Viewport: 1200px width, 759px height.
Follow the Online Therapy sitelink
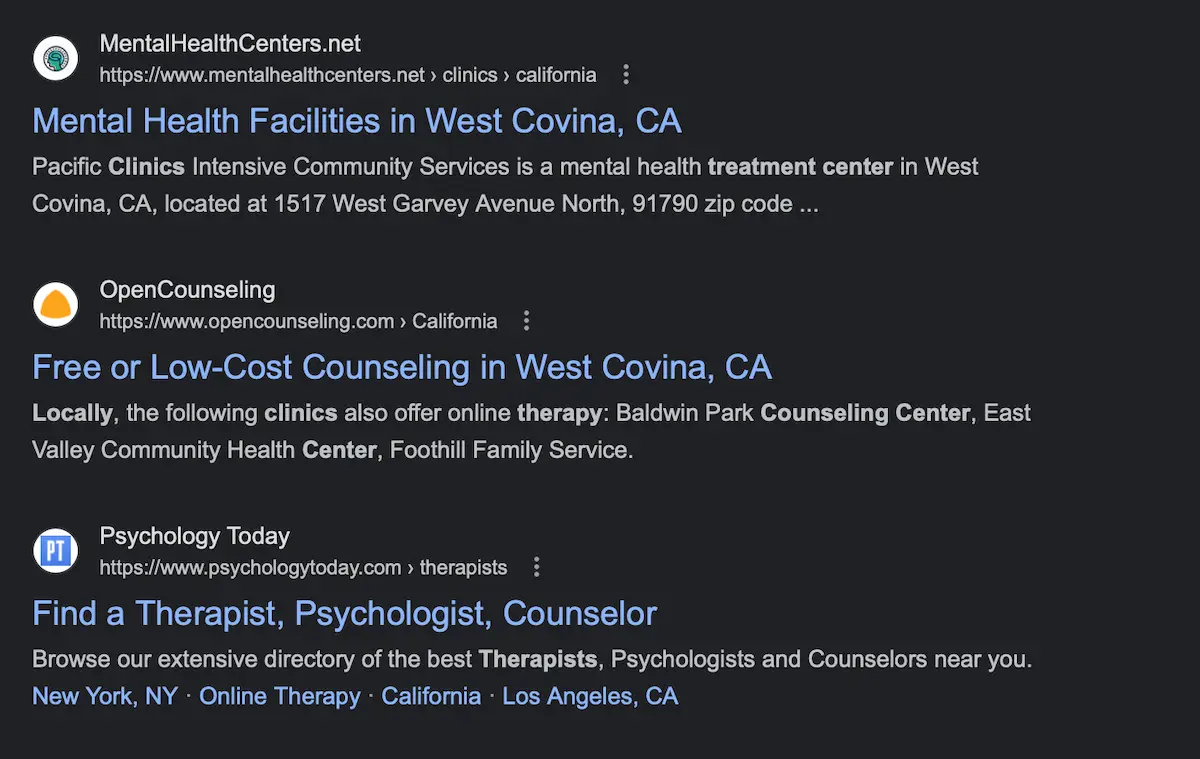[x=280, y=696]
